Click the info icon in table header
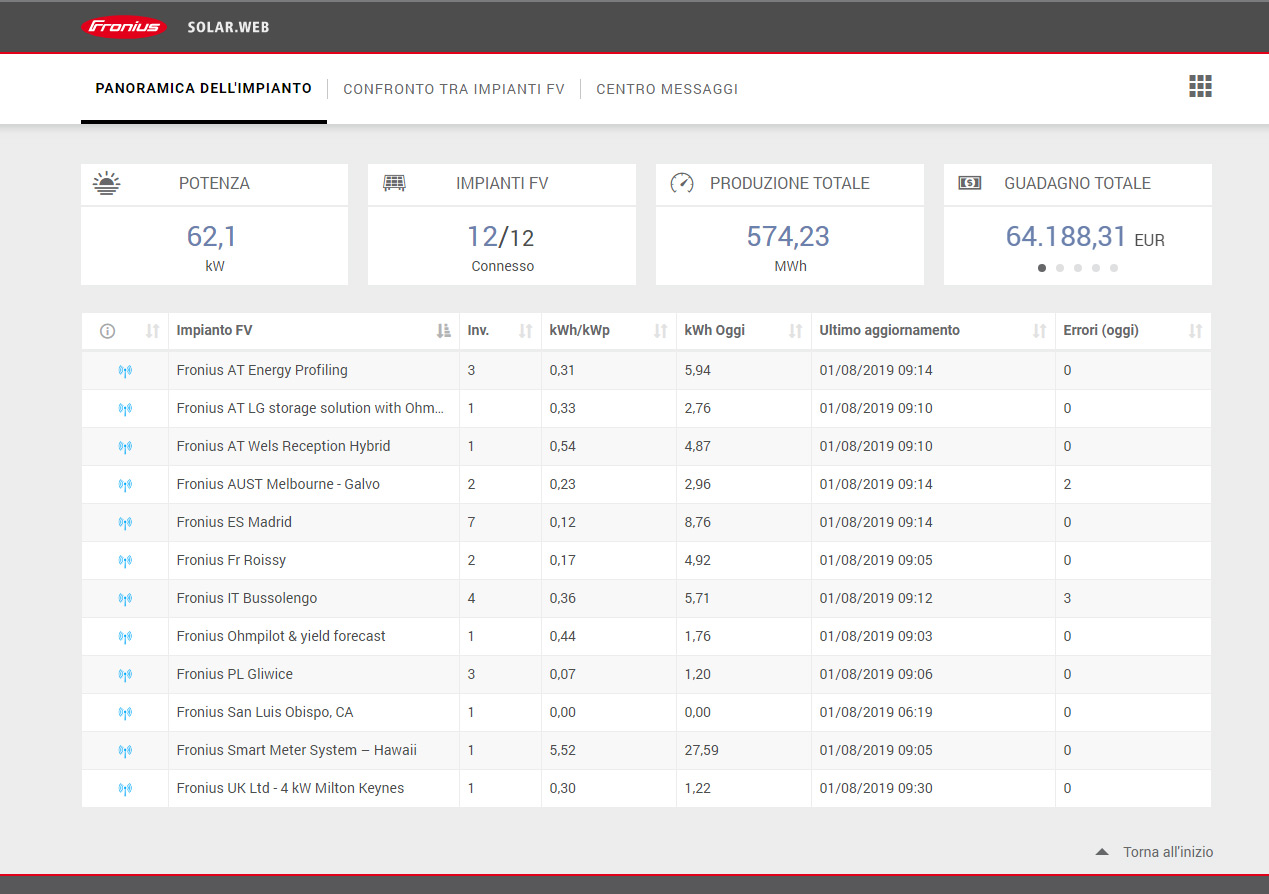The image size is (1269, 894). [x=108, y=331]
